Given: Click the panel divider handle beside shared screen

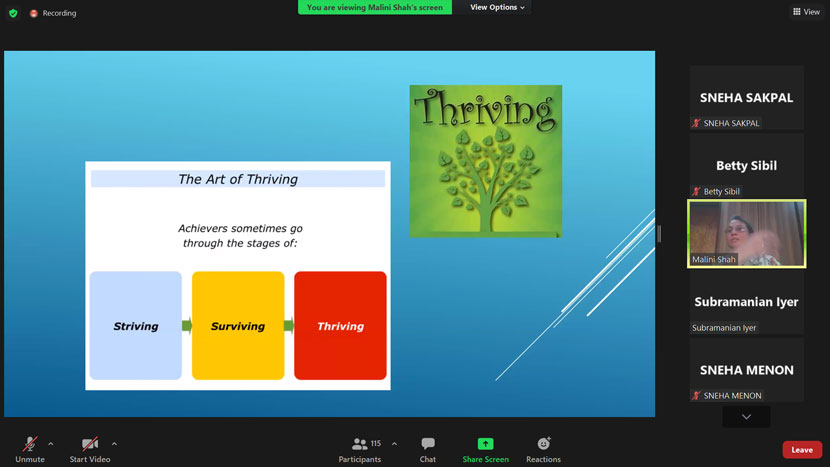Looking at the screenshot, I should pos(659,233).
